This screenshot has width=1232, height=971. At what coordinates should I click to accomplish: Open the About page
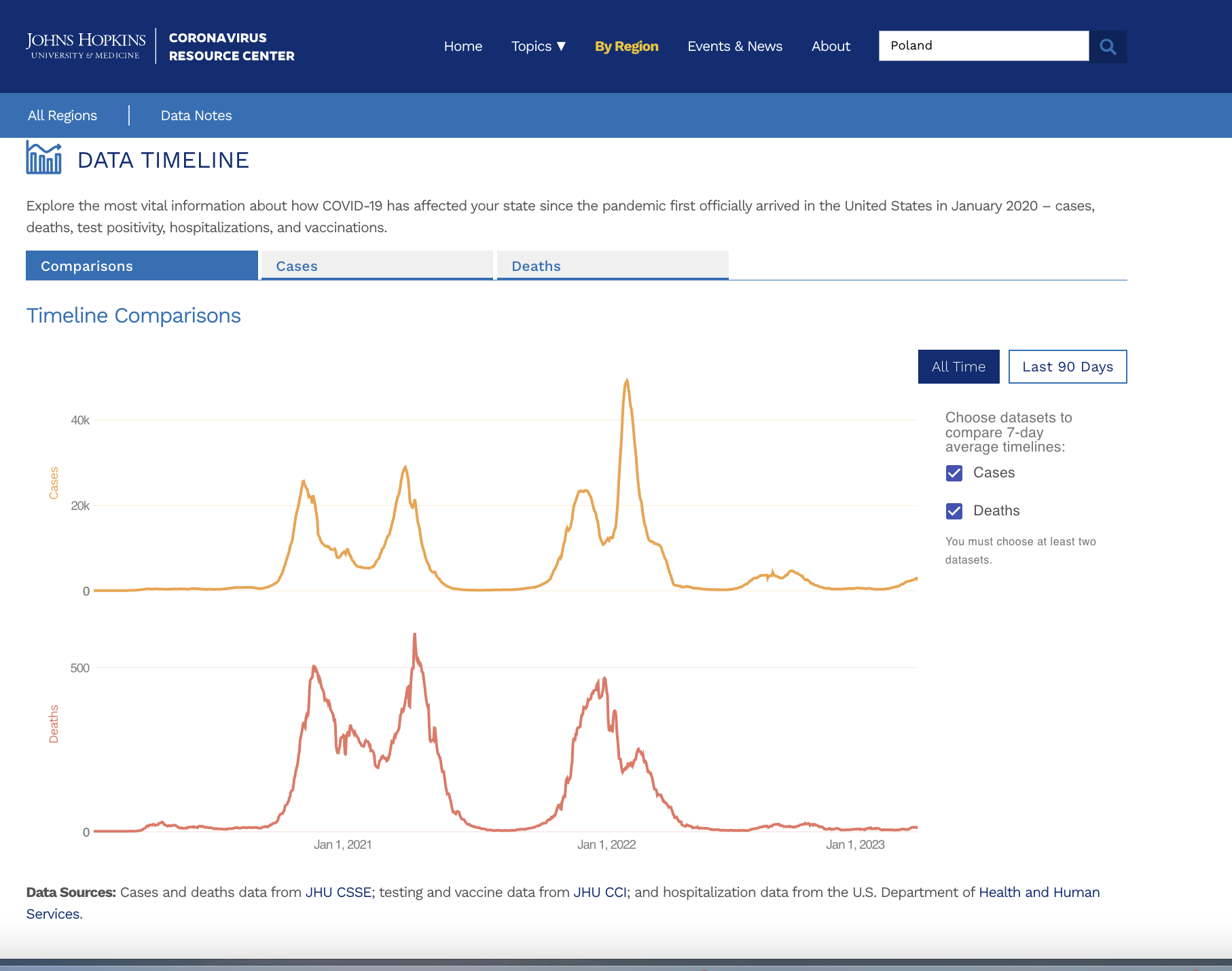[830, 46]
